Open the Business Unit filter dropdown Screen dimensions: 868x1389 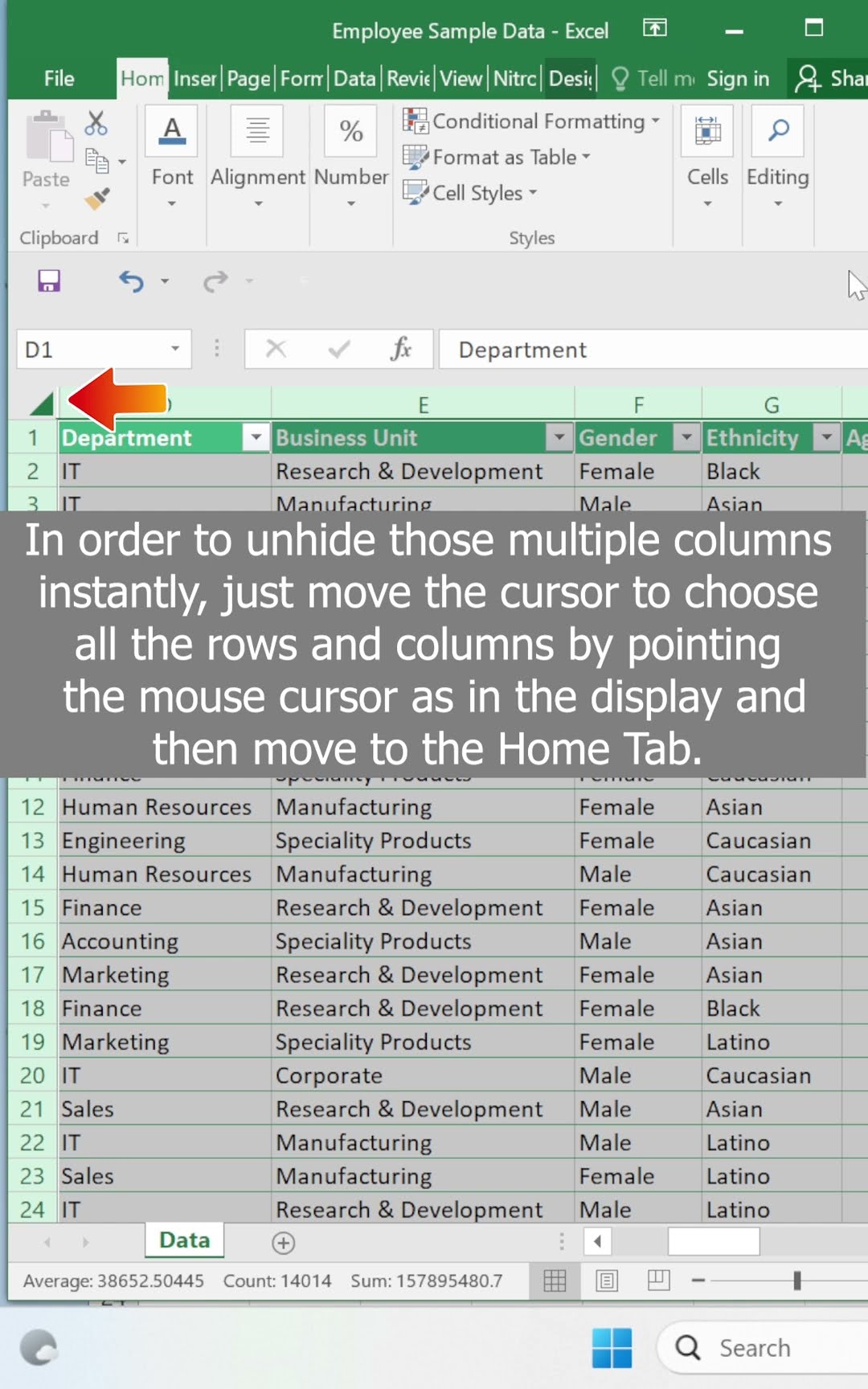[x=559, y=437]
